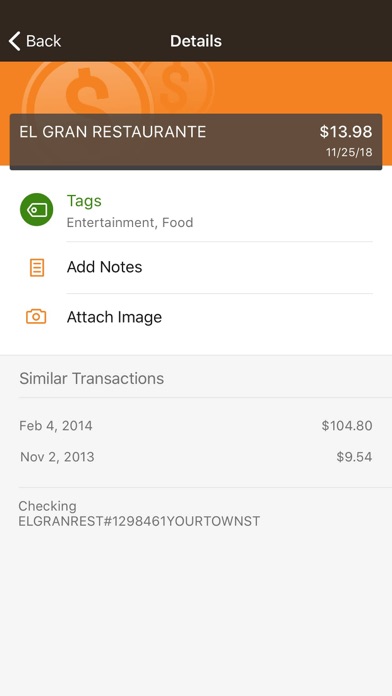Tap the orange notes document icon
This screenshot has height=696, width=392.
(37, 268)
